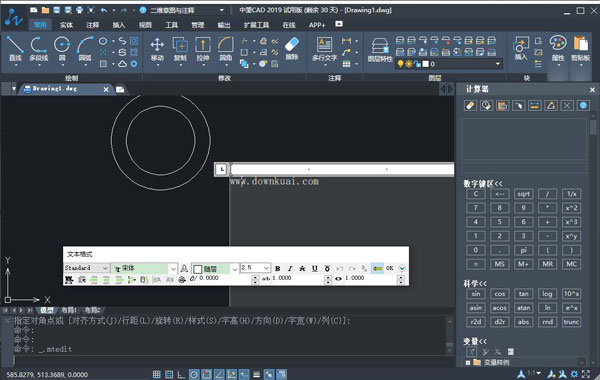The image size is (600, 380).
Task: Toggle snap mode in status bar
Action: pyautogui.click(x=157, y=374)
